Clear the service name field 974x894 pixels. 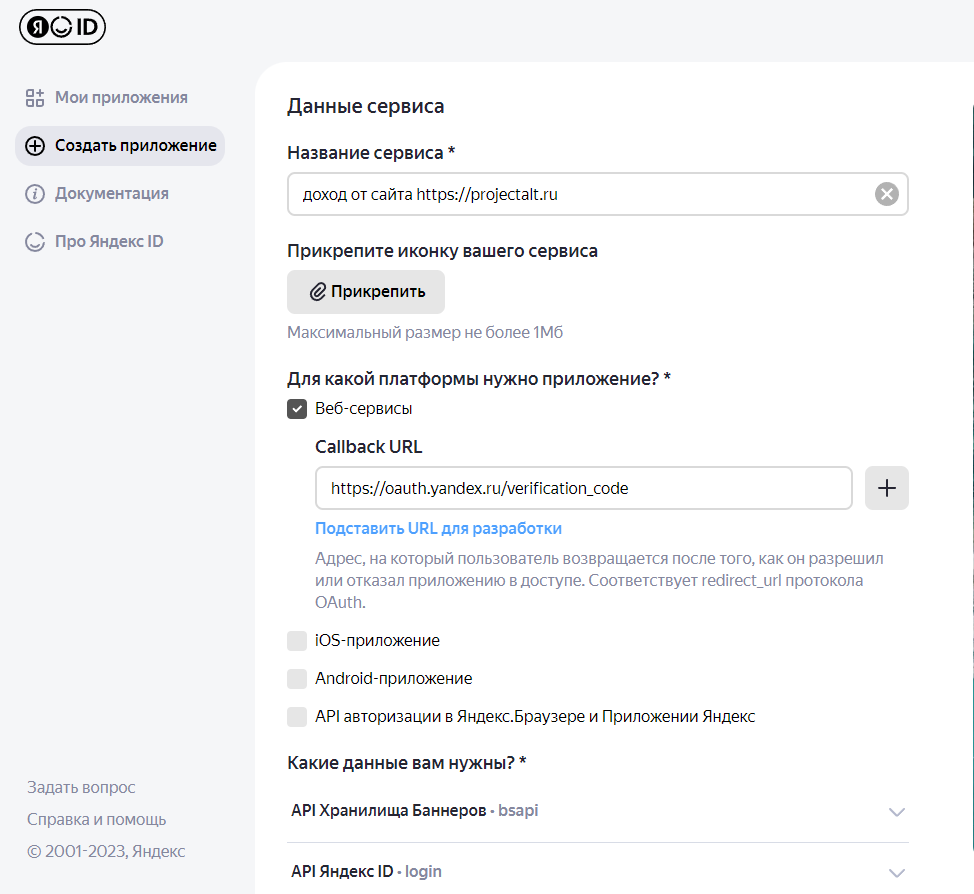pos(886,194)
